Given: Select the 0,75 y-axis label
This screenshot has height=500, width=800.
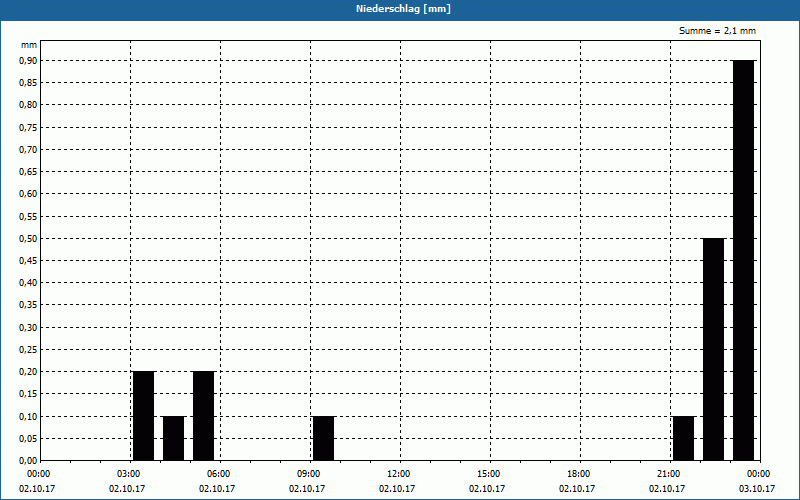Looking at the screenshot, I should point(28,128).
